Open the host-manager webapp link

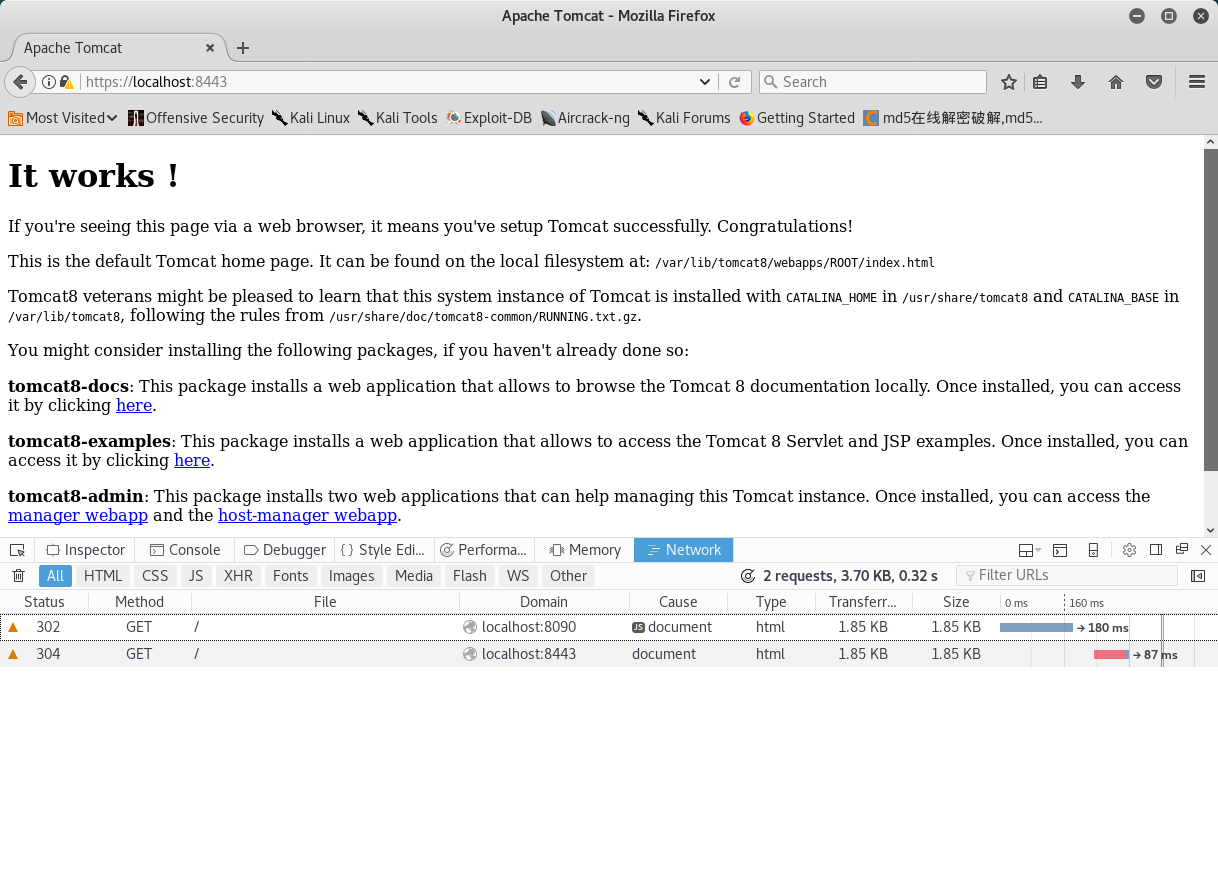pos(308,515)
